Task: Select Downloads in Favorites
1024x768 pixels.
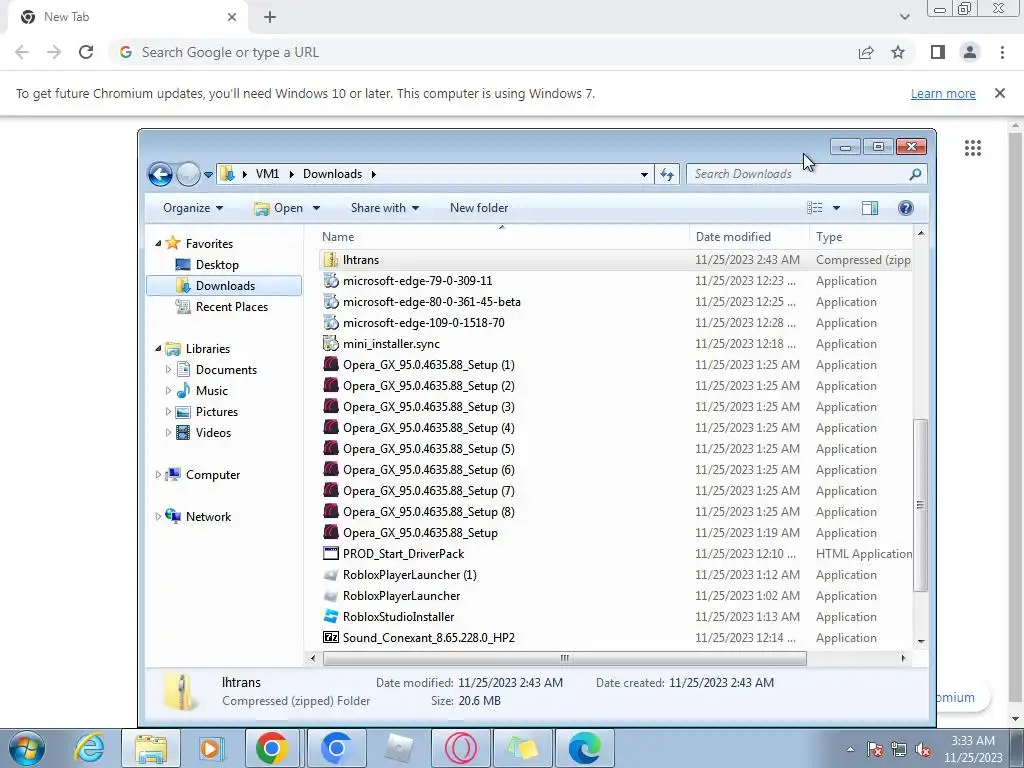Action: [225, 285]
